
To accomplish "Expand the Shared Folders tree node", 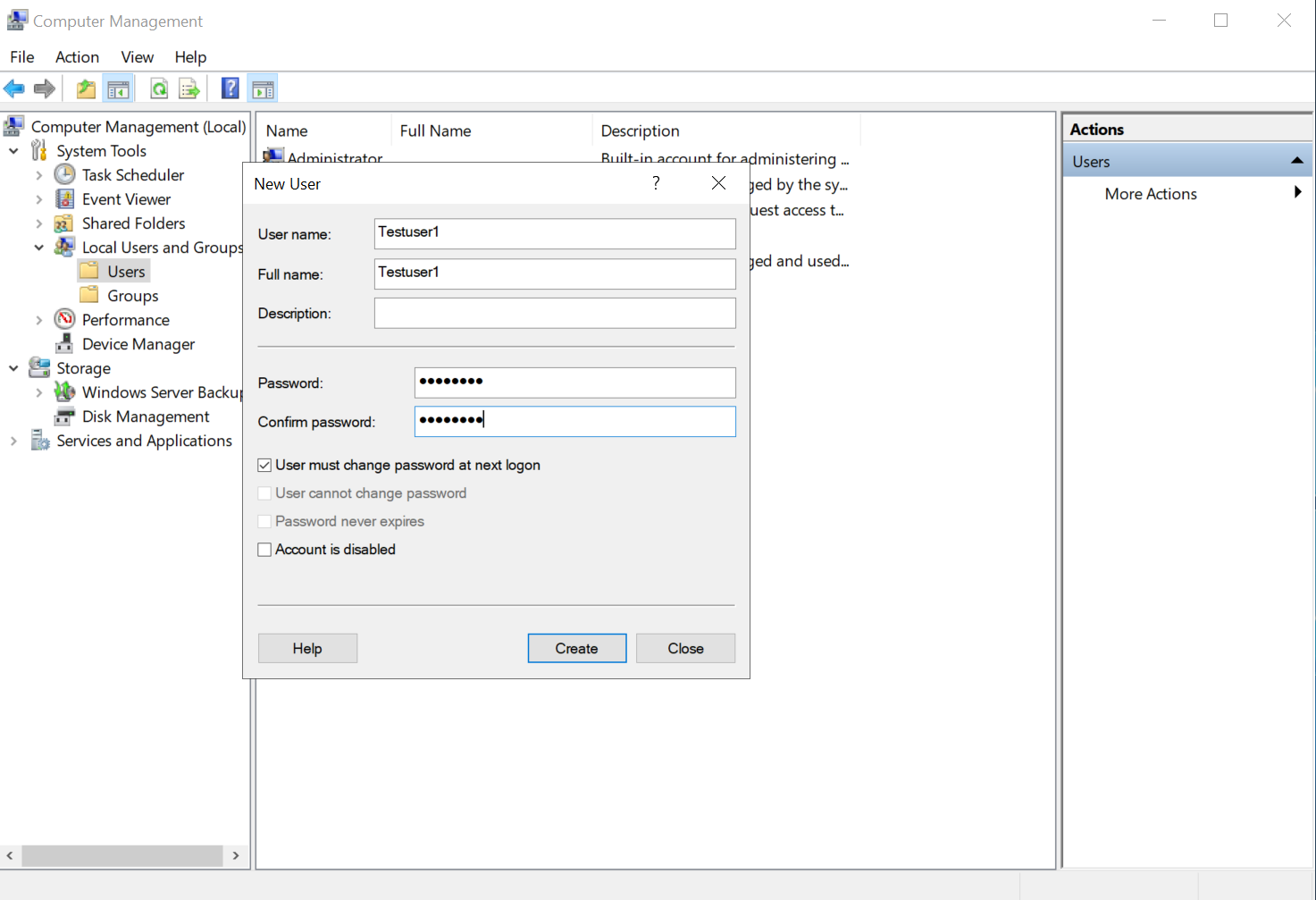I will [x=38, y=223].
